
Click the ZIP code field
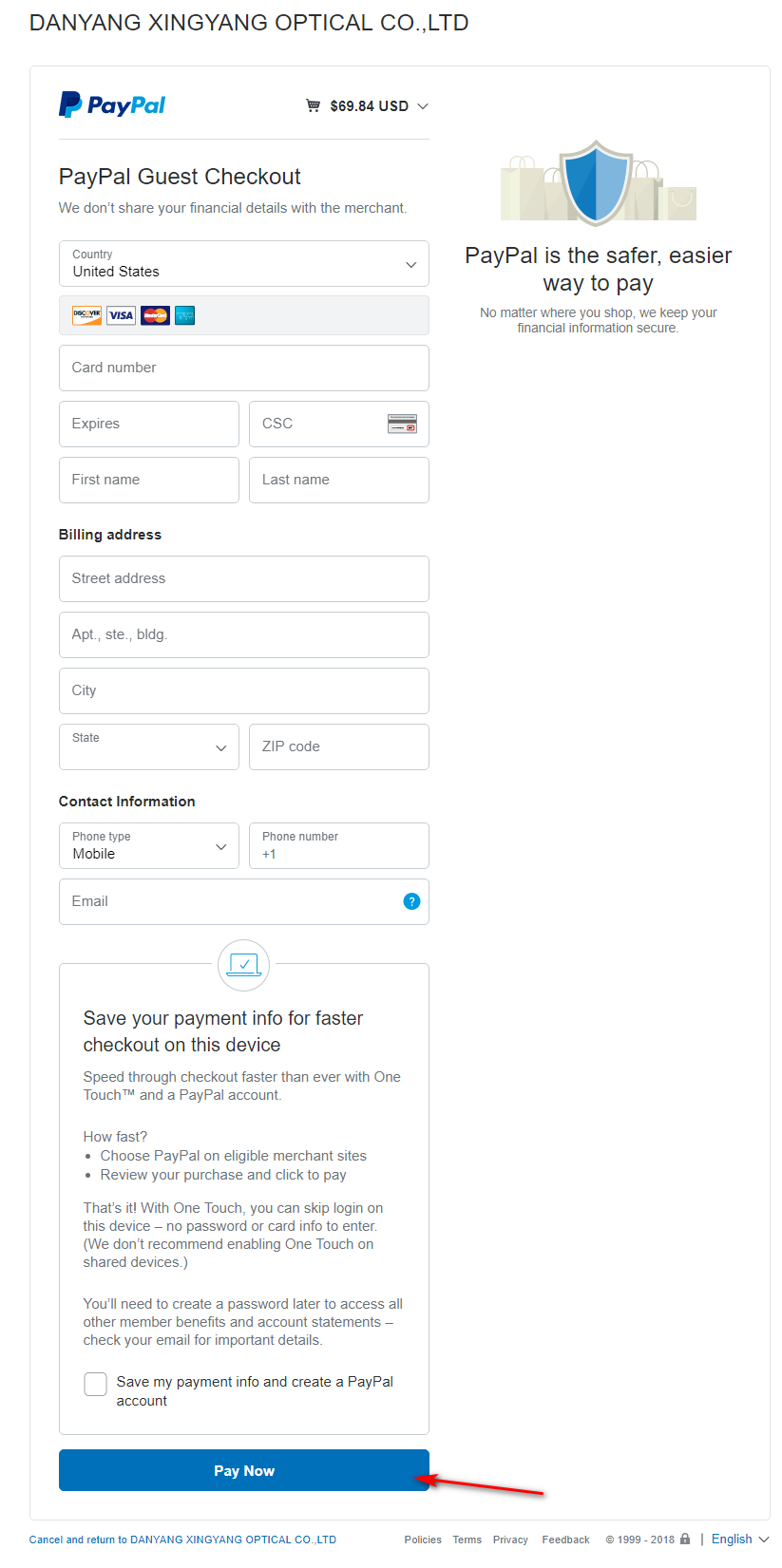click(x=339, y=746)
